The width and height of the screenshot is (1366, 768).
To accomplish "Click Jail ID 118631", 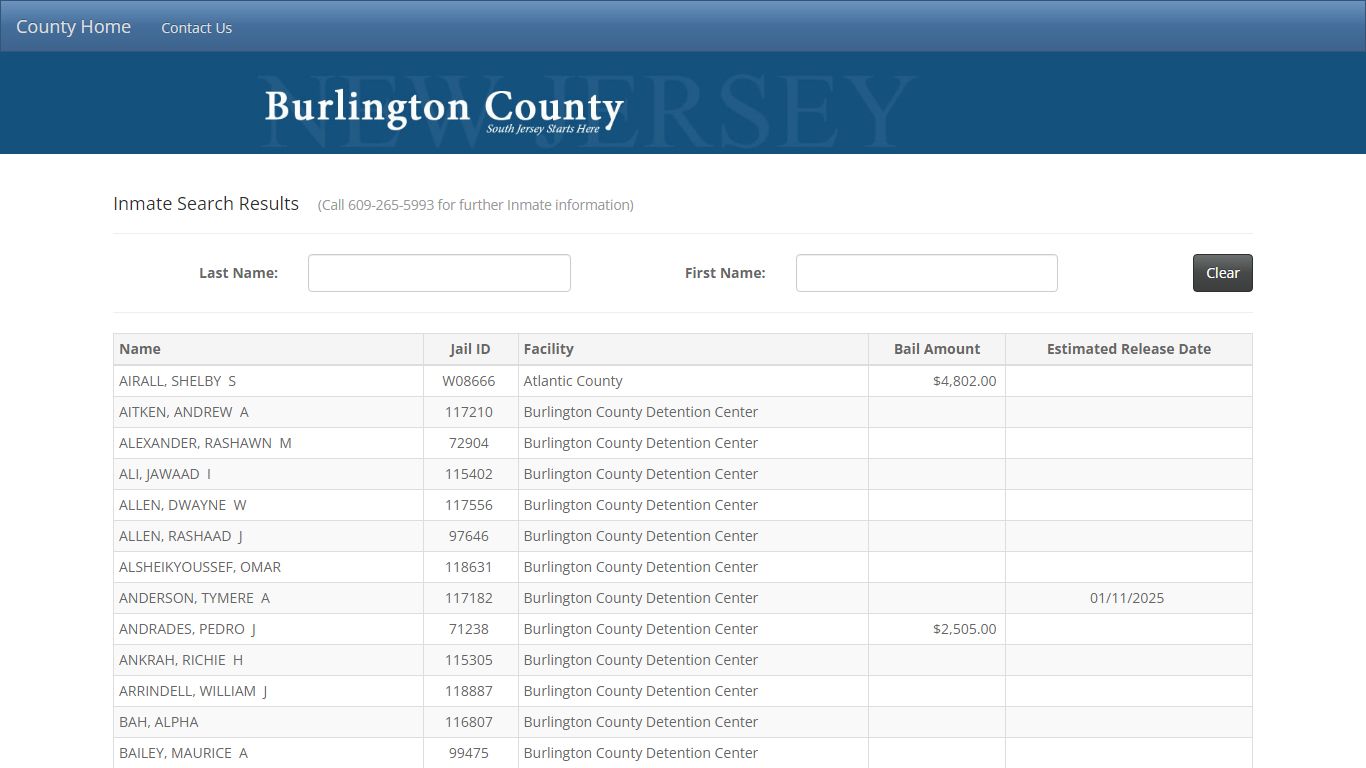I will point(469,567).
